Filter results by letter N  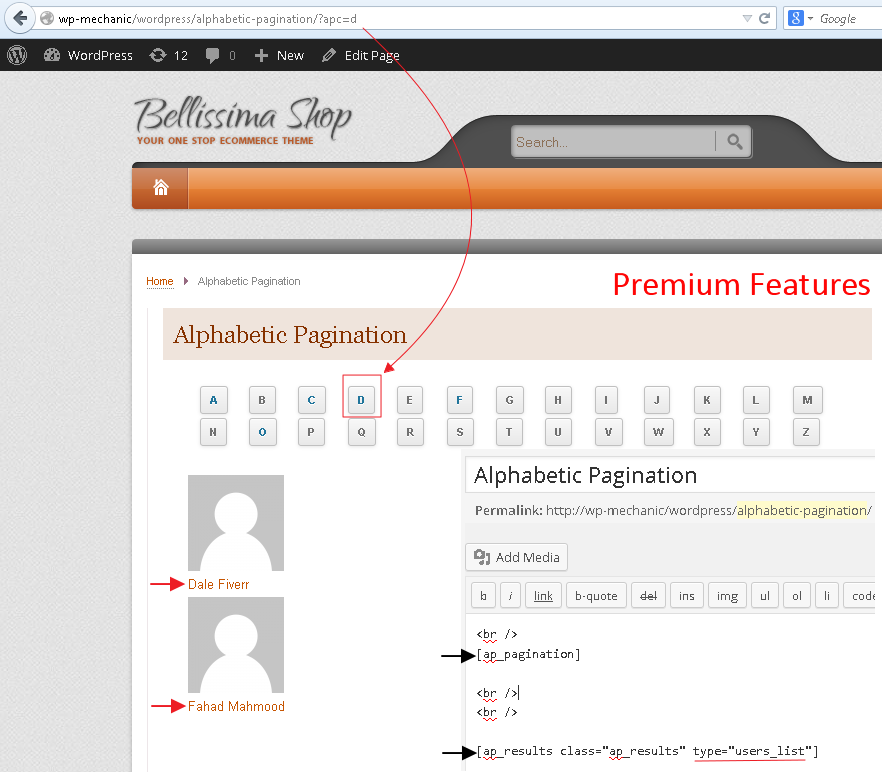(x=214, y=432)
